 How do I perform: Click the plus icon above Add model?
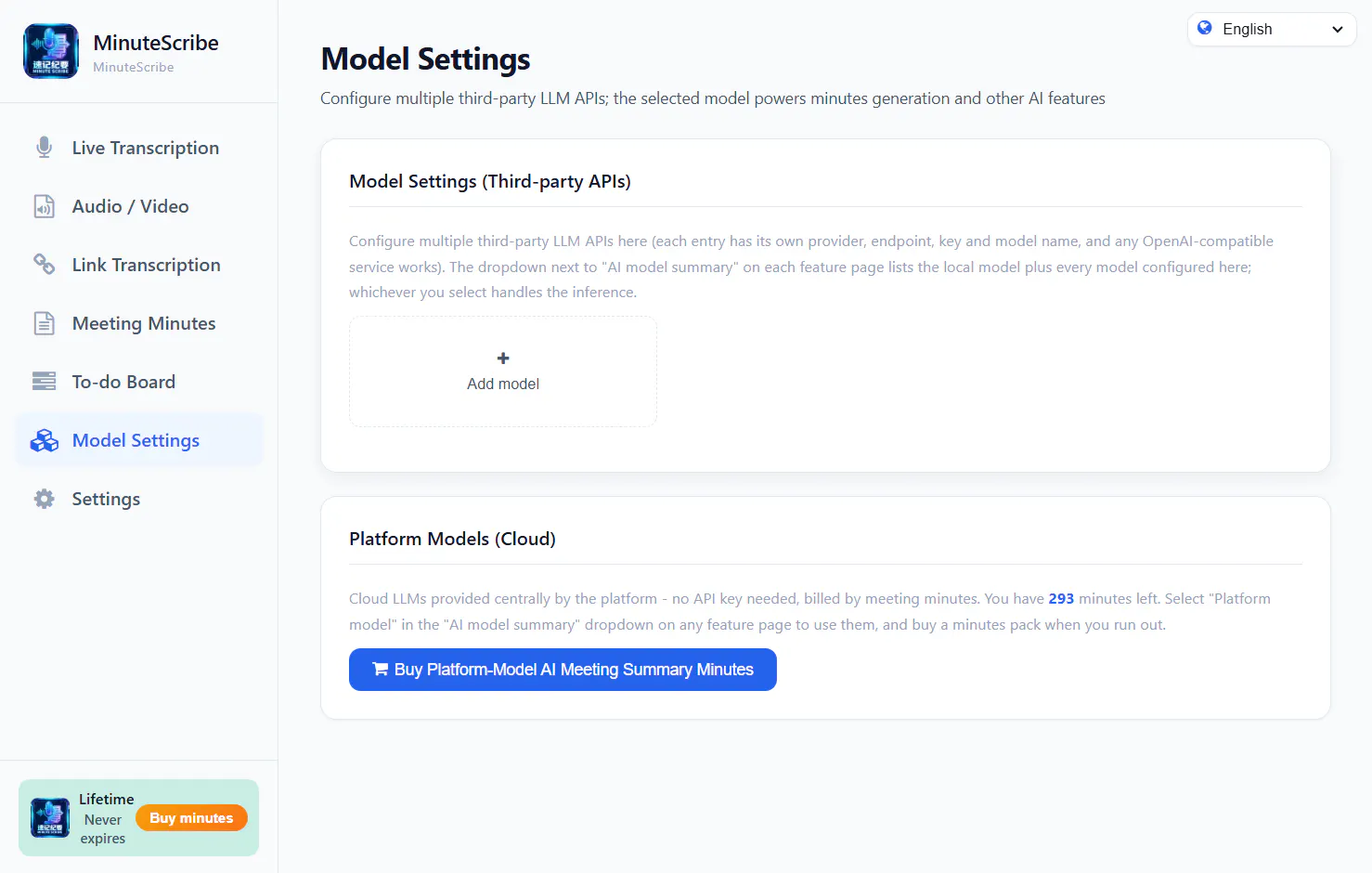click(503, 358)
